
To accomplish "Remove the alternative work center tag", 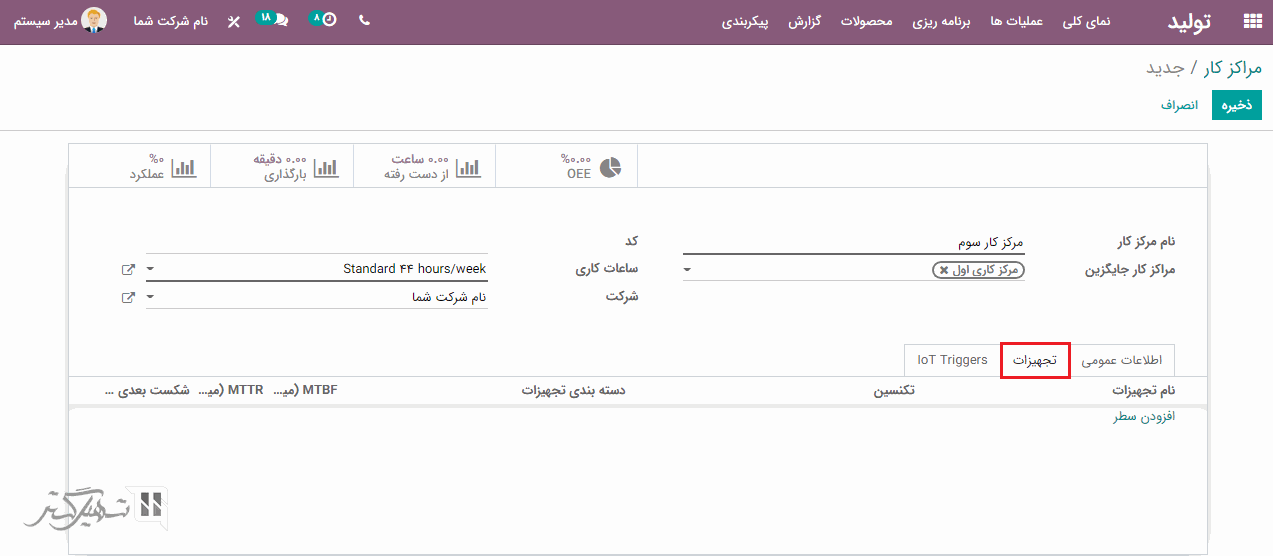I will (944, 270).
